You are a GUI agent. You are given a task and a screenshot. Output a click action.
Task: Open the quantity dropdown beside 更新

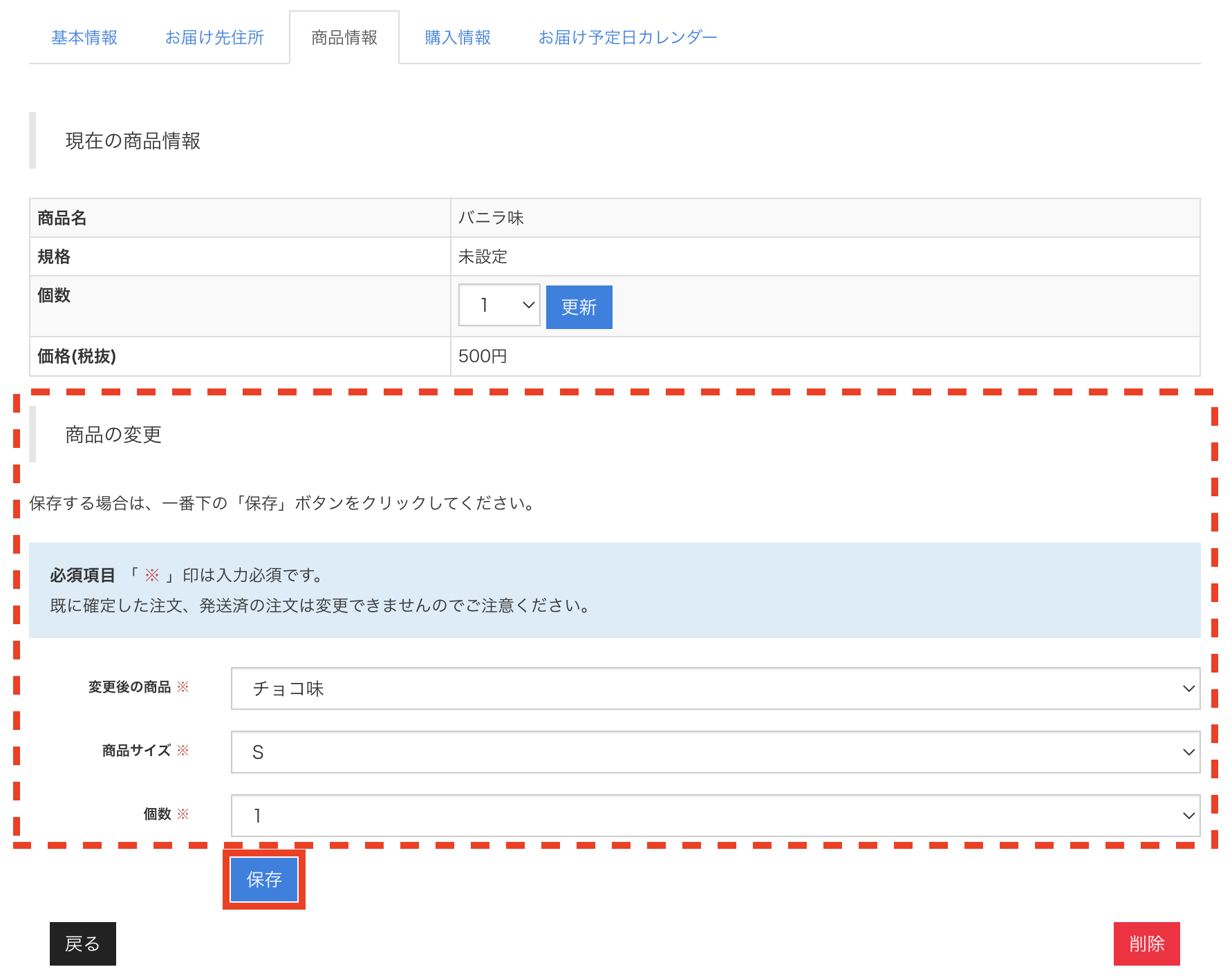[498, 305]
